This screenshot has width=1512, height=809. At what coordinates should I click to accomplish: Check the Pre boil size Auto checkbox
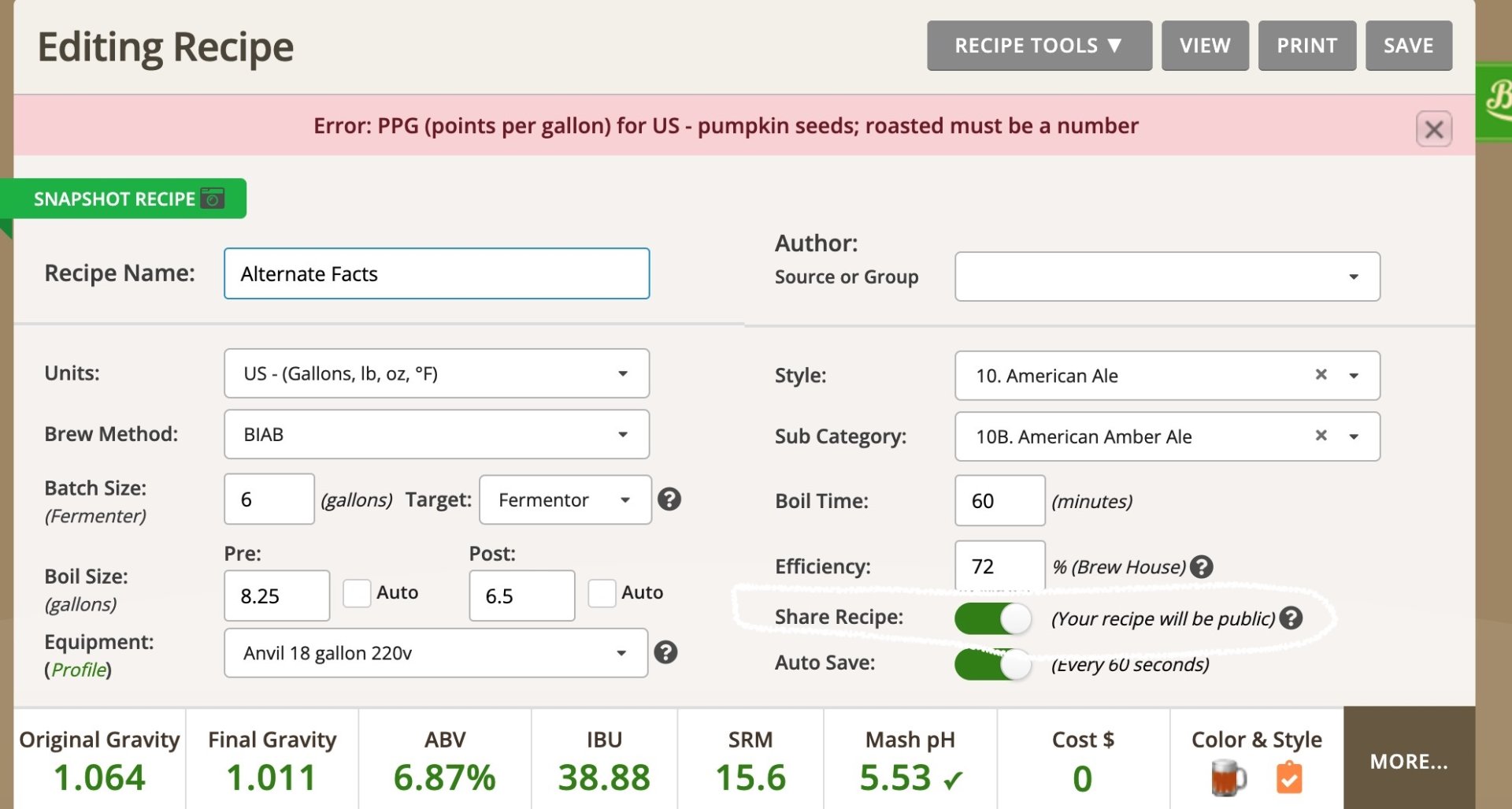(357, 593)
